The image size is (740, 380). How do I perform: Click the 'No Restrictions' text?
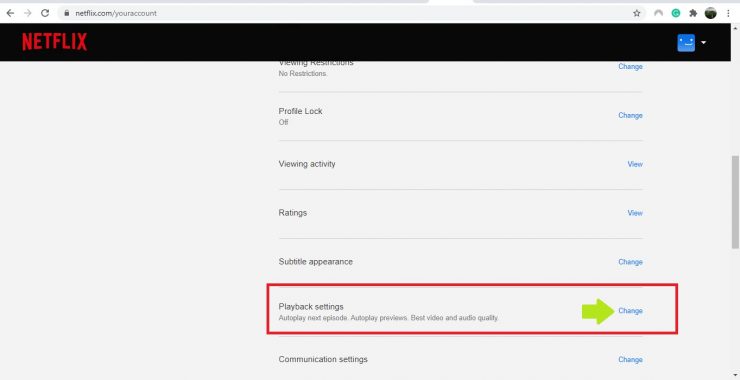[303, 74]
